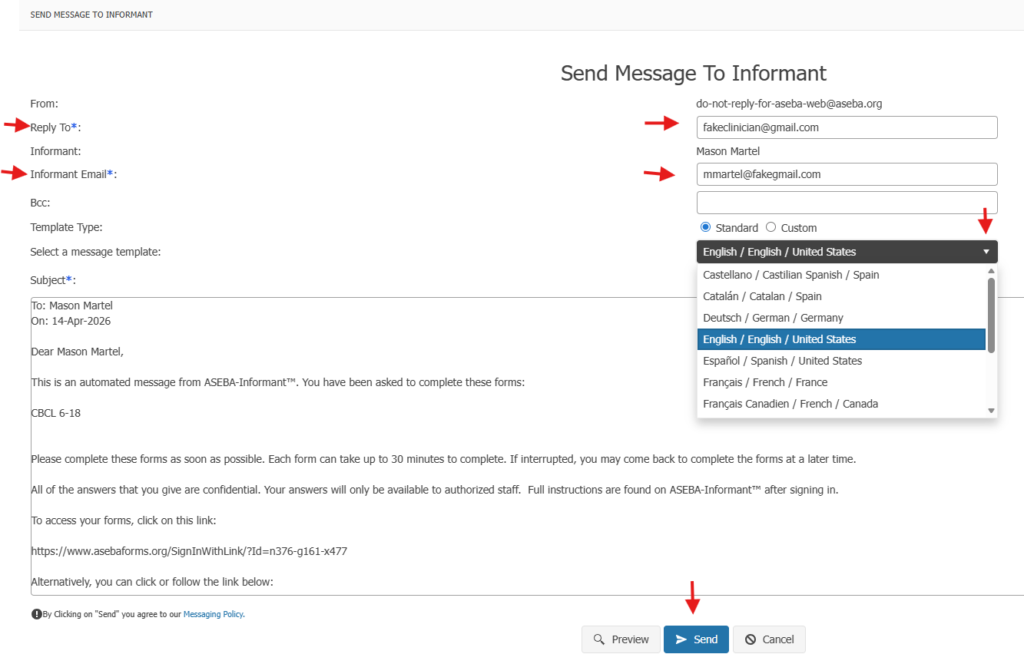
Task: Click the Preview button
Action: pyautogui.click(x=620, y=639)
